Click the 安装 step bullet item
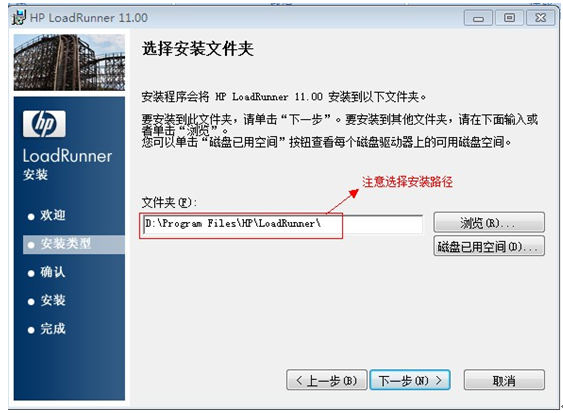Image resolution: width=563 pixels, height=413 pixels. point(47,301)
